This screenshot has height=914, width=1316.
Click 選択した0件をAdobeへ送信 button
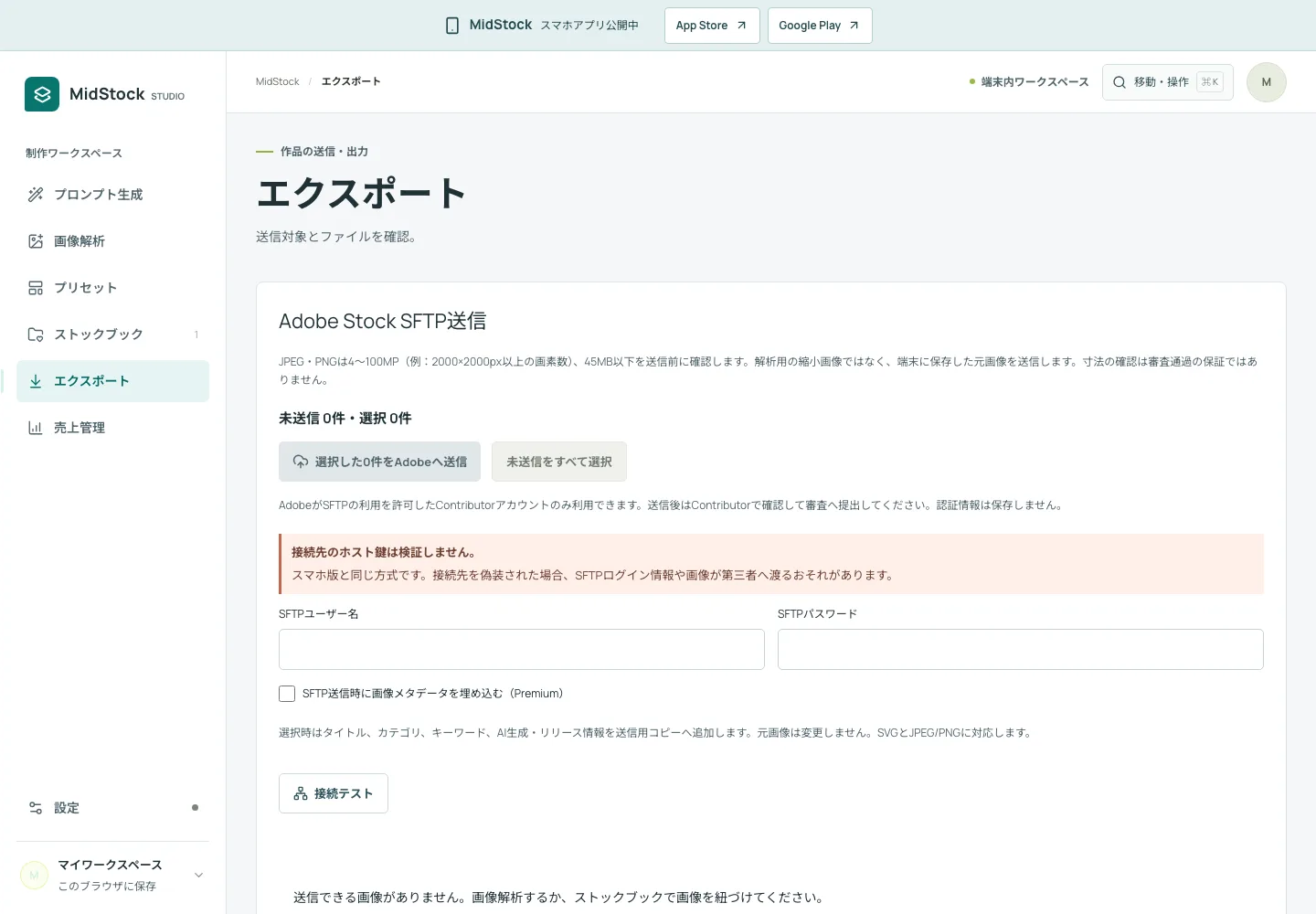[379, 462]
